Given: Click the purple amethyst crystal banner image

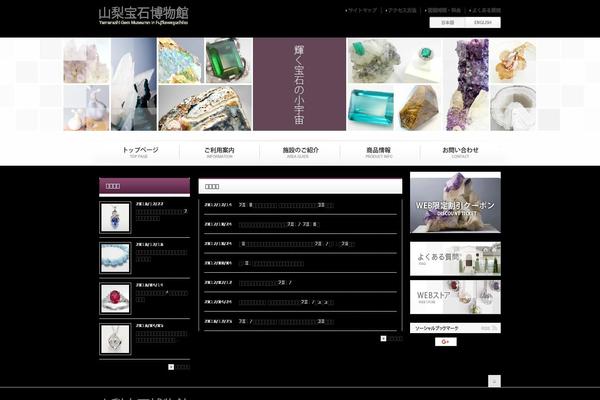Looking at the screenshot, I should click(x=466, y=85).
